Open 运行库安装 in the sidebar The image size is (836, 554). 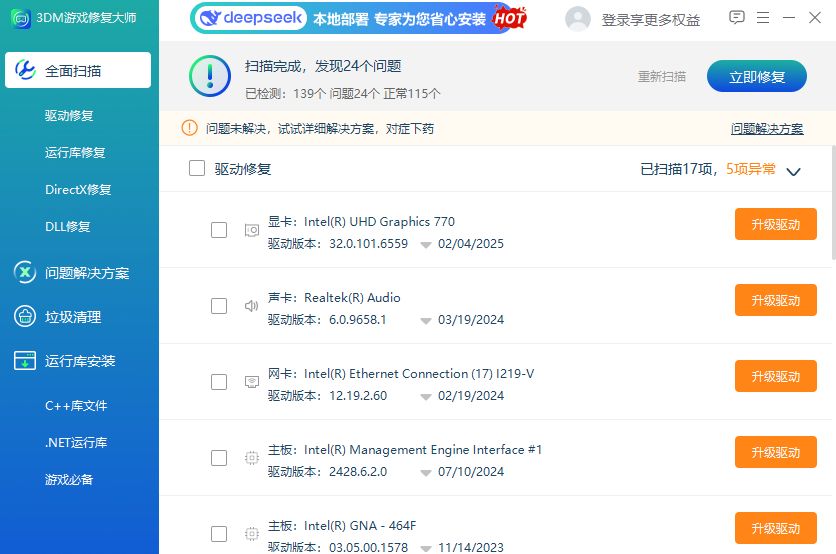pyautogui.click(x=79, y=361)
